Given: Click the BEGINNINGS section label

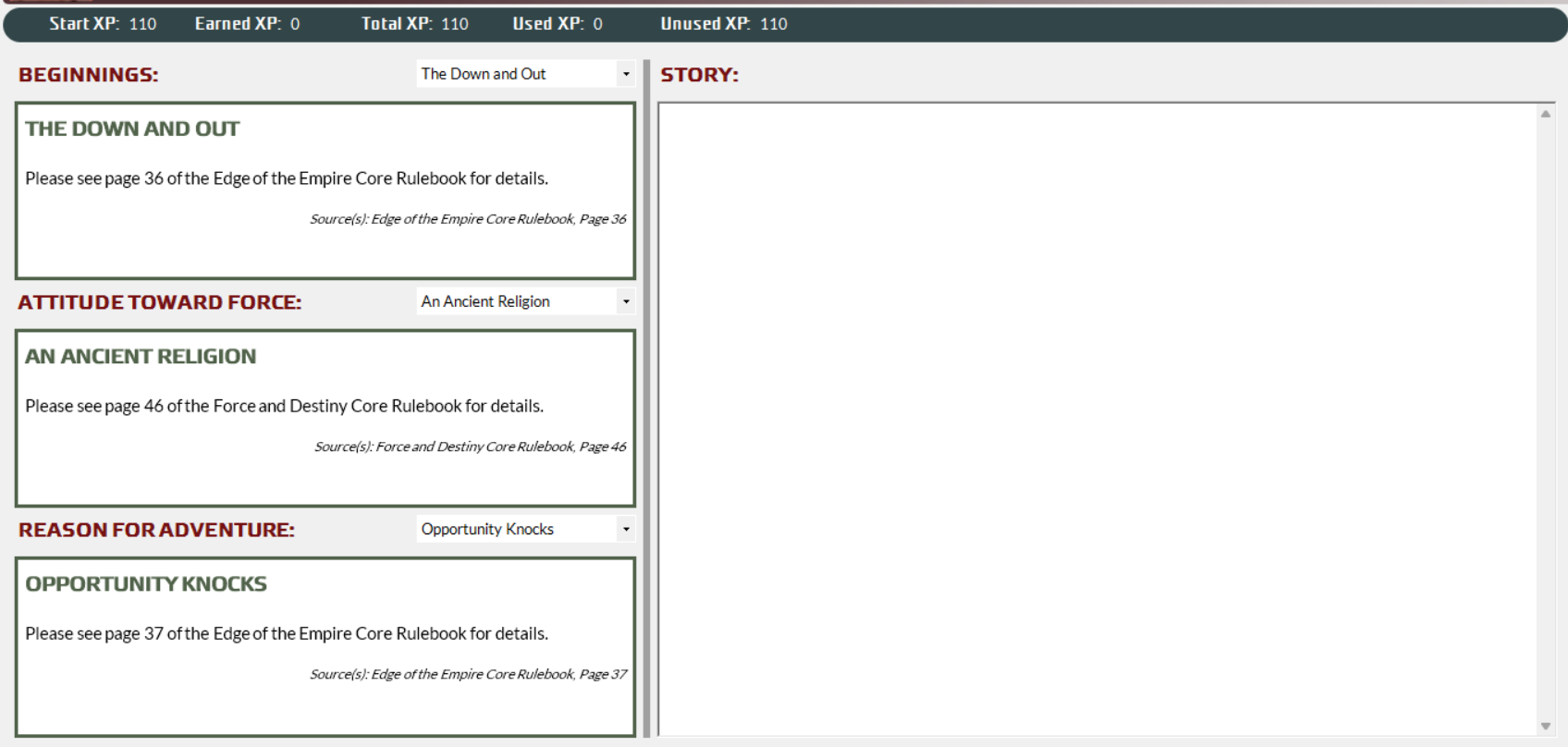Looking at the screenshot, I should pos(89,75).
